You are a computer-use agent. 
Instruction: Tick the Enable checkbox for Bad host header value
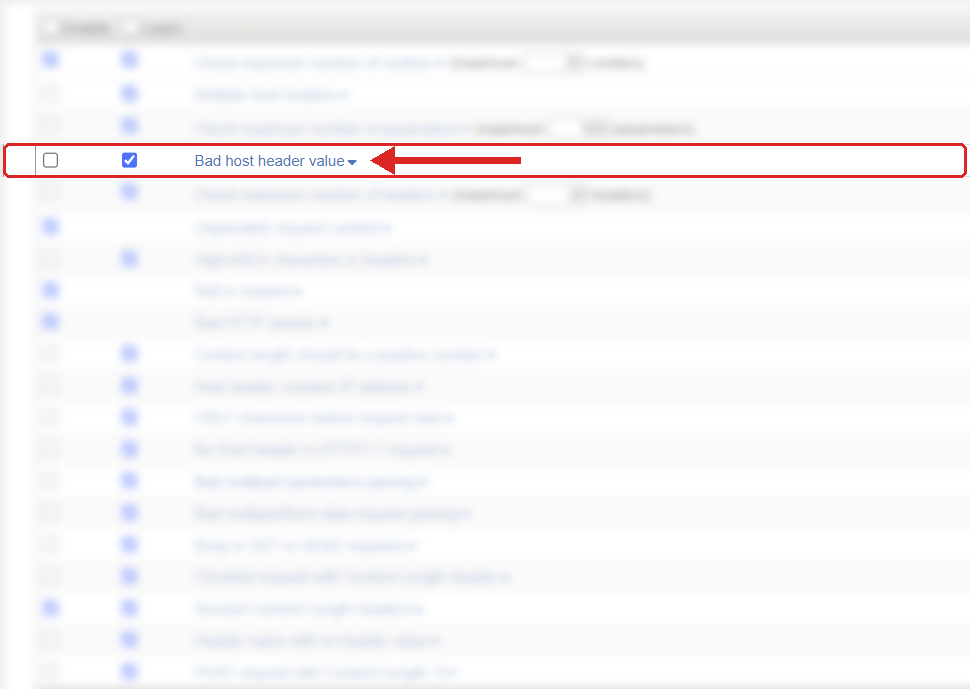(51, 160)
